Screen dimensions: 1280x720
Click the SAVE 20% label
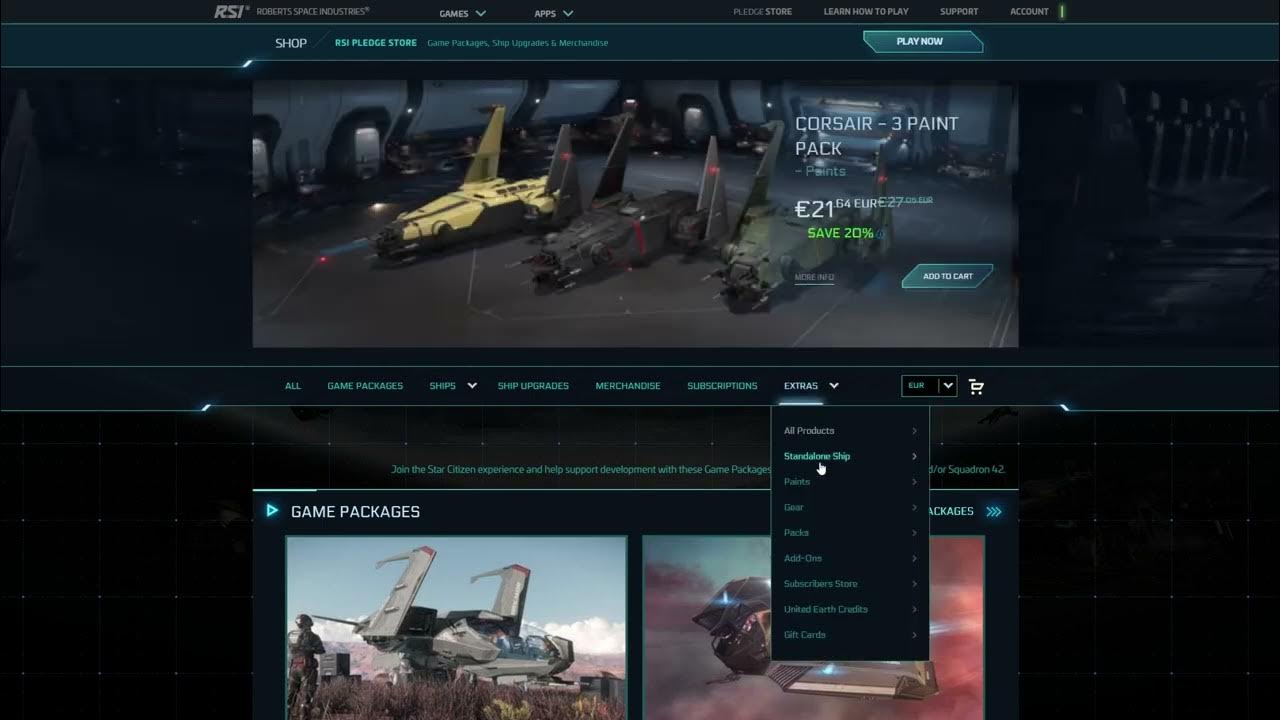point(840,233)
